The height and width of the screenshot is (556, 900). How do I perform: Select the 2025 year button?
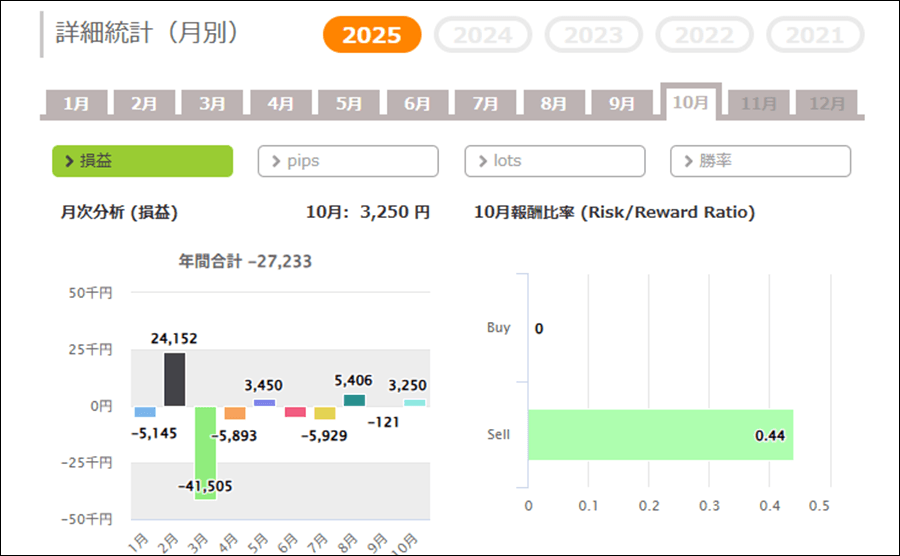coord(372,35)
